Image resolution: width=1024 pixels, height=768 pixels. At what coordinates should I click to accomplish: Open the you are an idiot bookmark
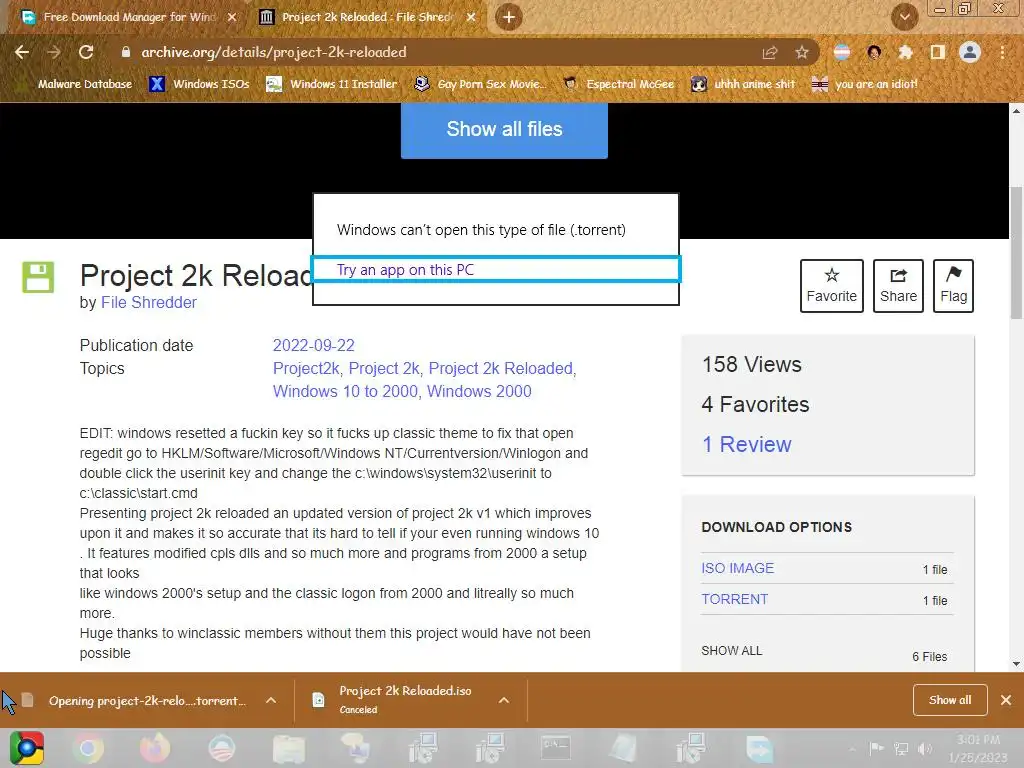[865, 84]
